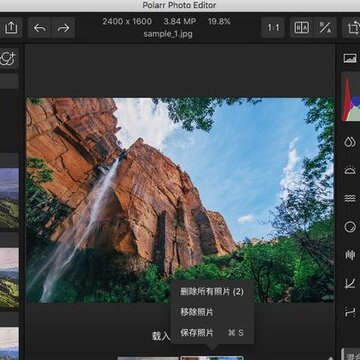Viewport: 360px width, 360px height.
Task: Select the crop and rotate tool
Action: click(352, 28)
